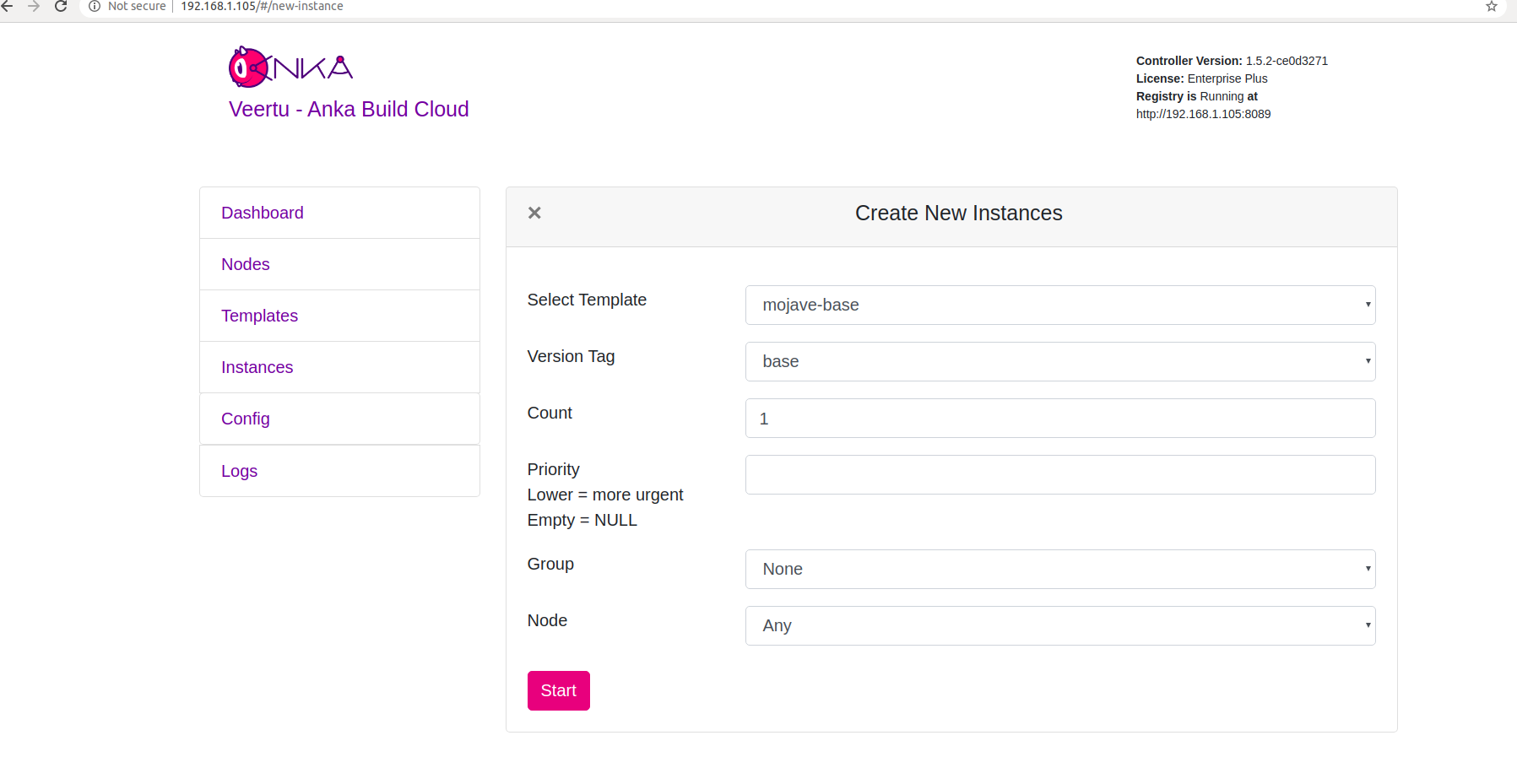The image size is (1517, 784).
Task: Click the Not secure info icon
Action: (94, 6)
